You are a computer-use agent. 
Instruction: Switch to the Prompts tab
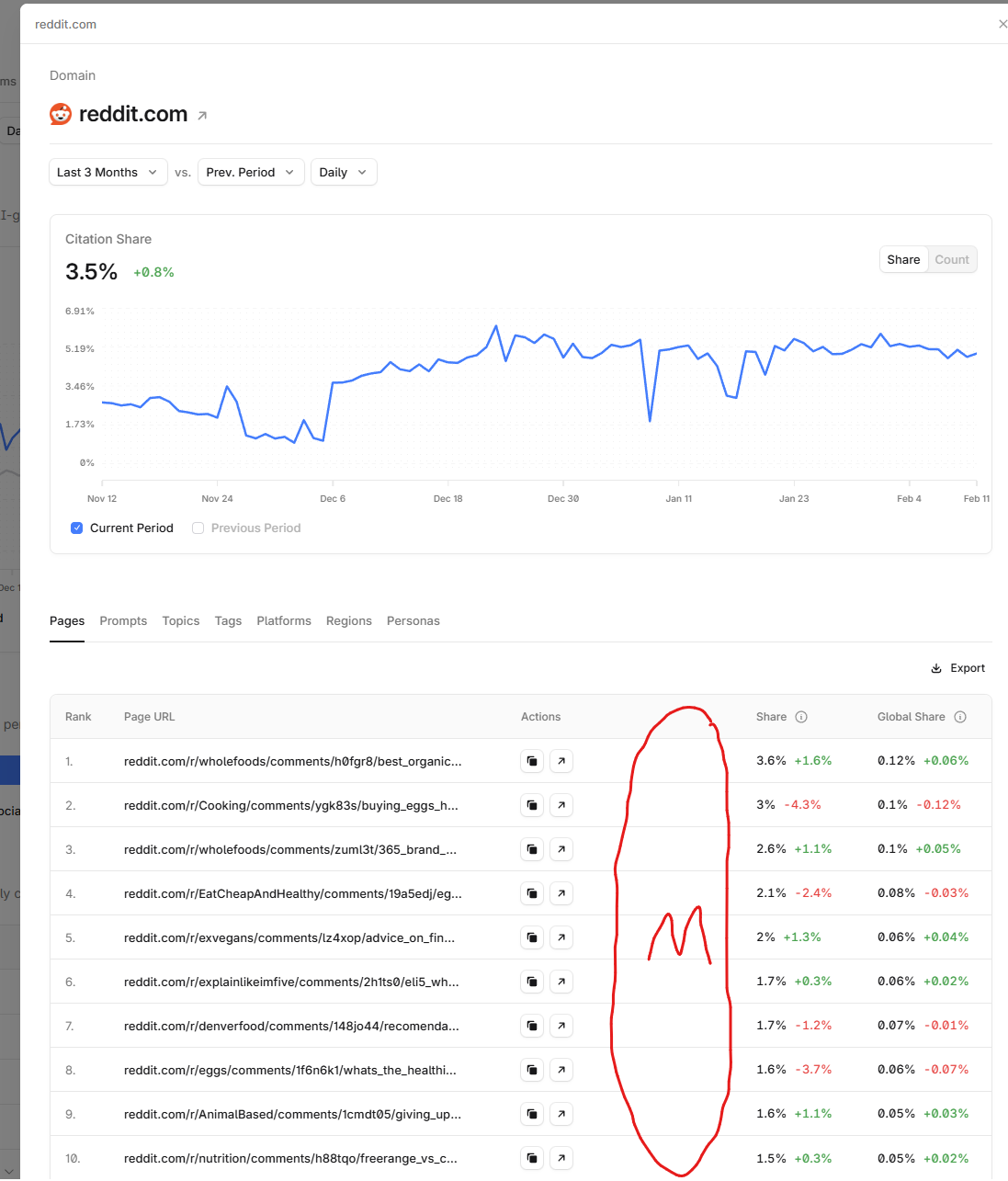pyautogui.click(x=123, y=621)
